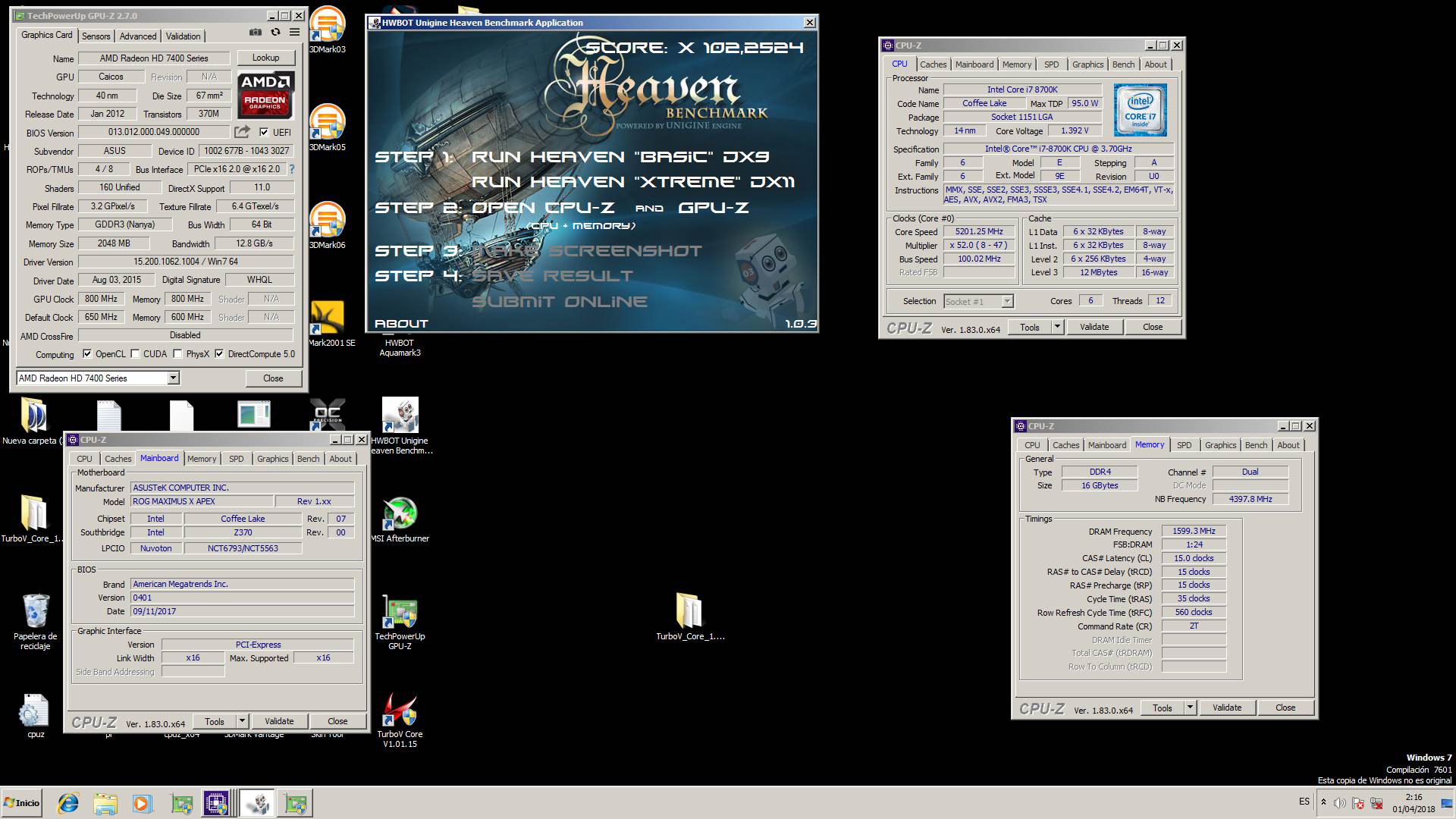Click RUN HEAVEN "BASIC" DX9
This screenshot has width=1456, height=819.
click(x=620, y=157)
